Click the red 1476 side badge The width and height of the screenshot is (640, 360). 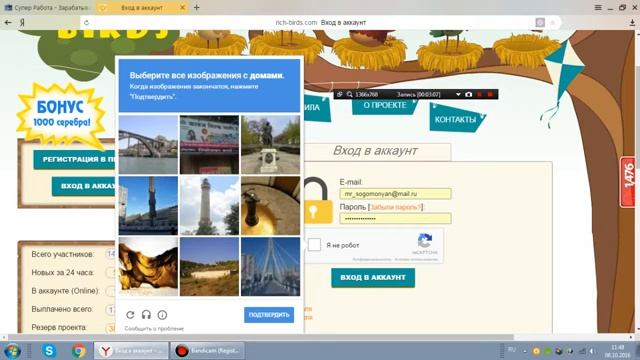pyautogui.click(x=628, y=182)
